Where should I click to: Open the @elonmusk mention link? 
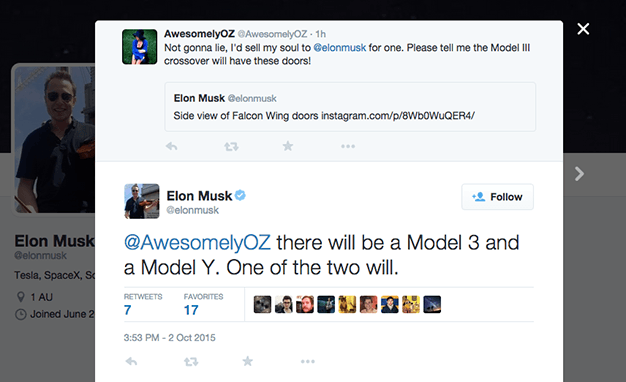(x=340, y=48)
